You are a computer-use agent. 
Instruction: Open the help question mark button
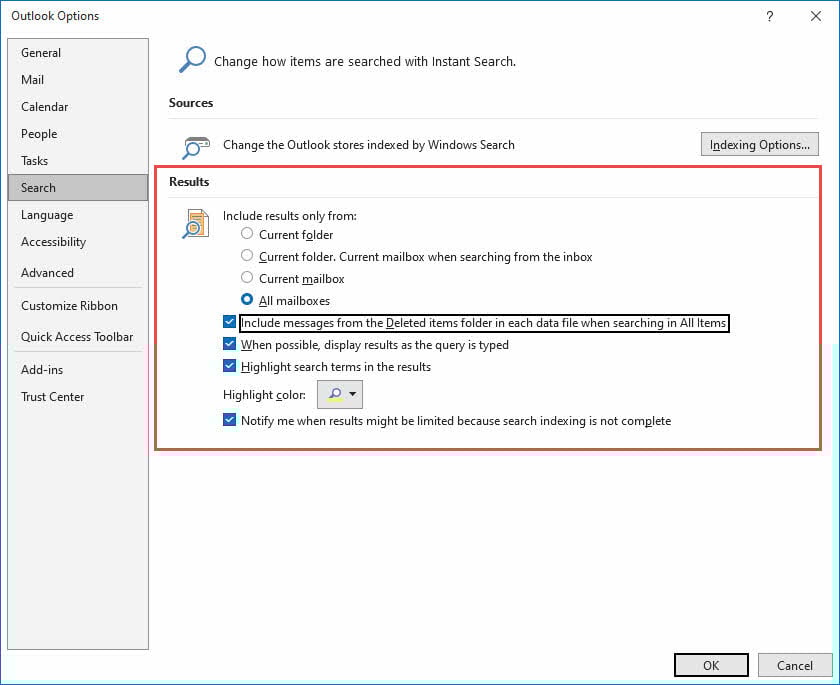tap(769, 16)
